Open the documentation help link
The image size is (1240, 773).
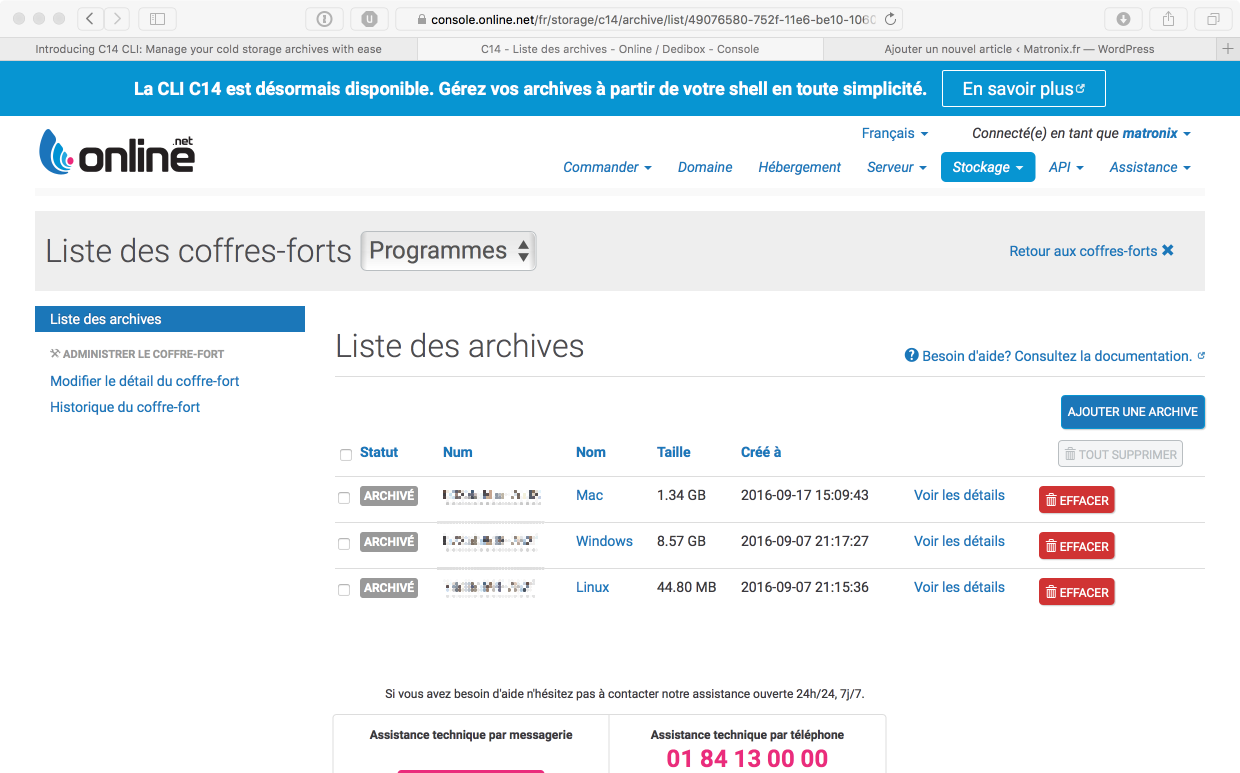[1057, 356]
